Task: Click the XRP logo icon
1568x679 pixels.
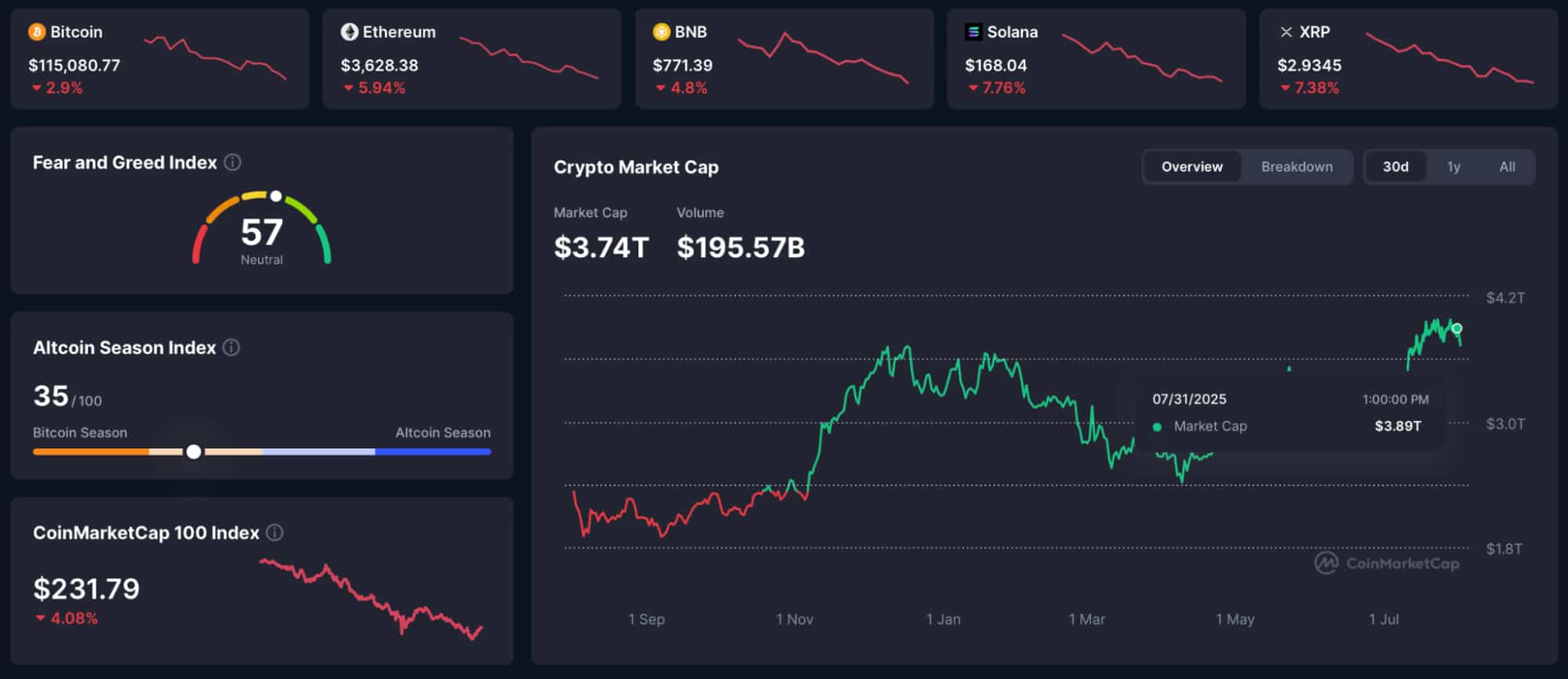Action: [x=1286, y=32]
